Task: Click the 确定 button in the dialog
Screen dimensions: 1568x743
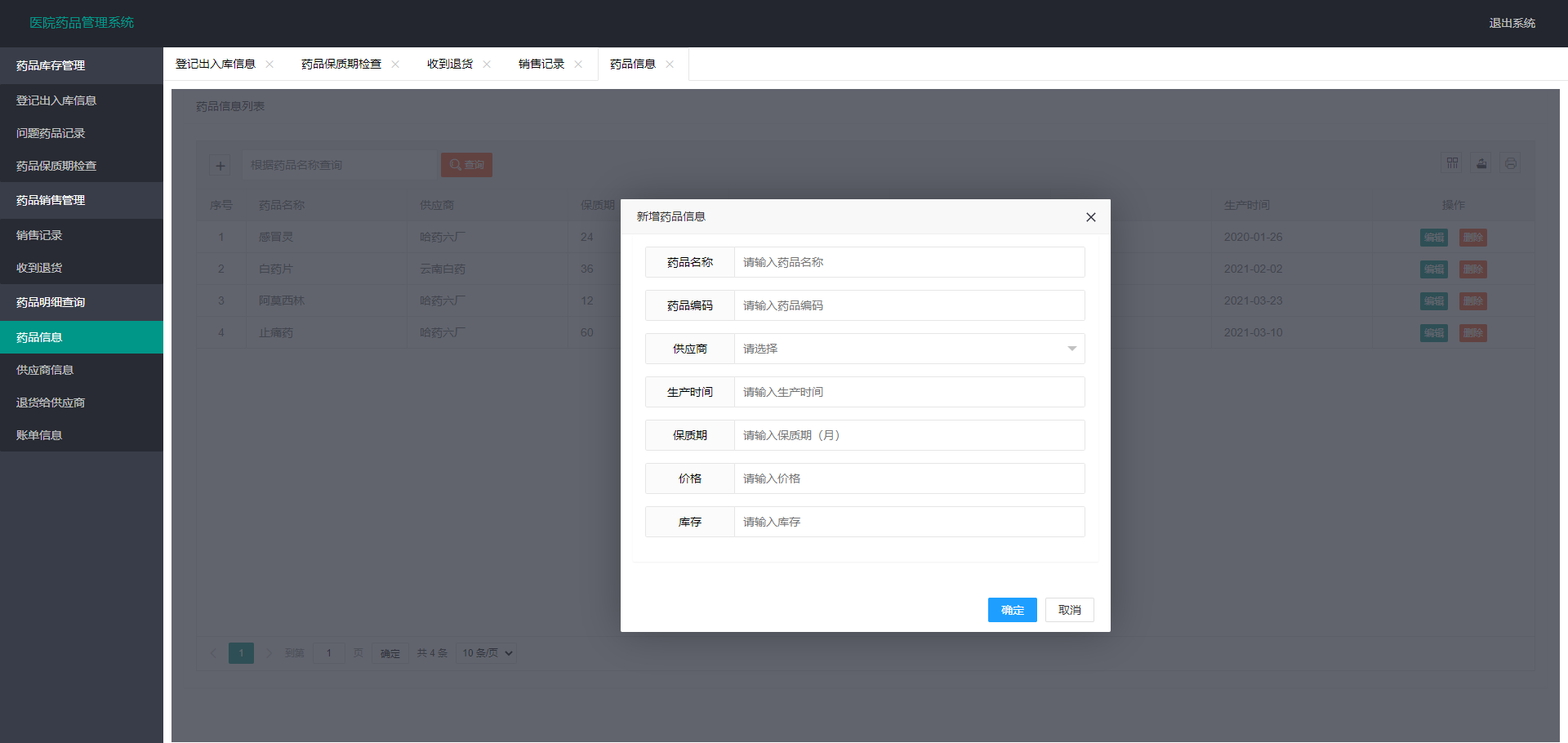Action: tap(1012, 610)
